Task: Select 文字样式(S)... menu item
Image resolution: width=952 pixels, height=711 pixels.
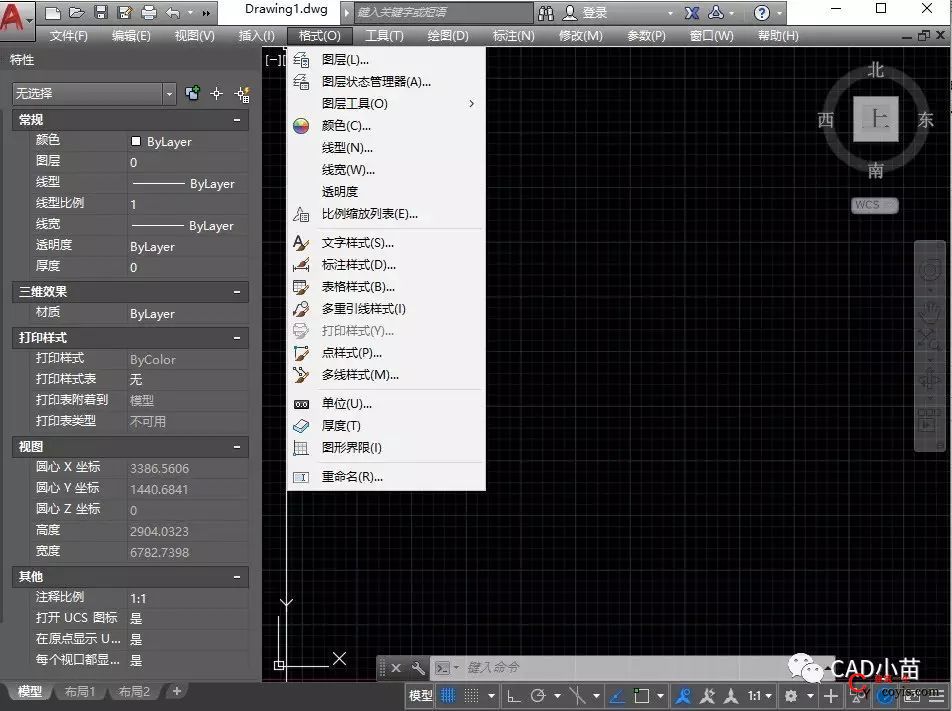Action: (x=386, y=243)
